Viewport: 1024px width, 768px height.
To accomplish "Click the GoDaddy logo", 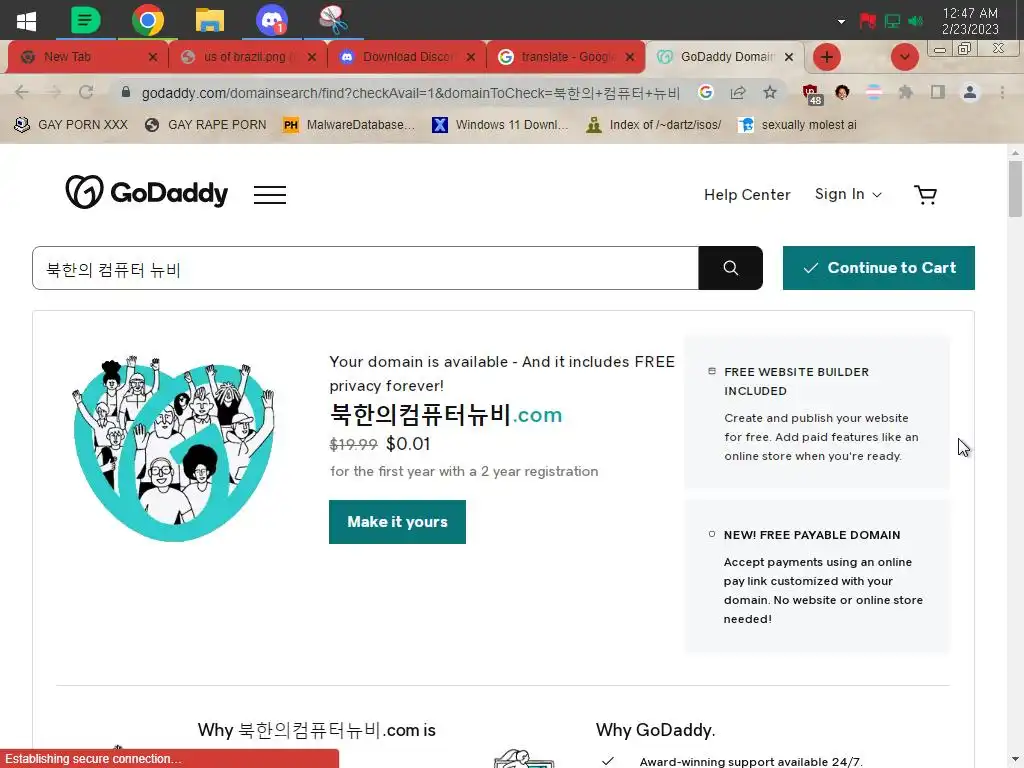I will pos(146,192).
